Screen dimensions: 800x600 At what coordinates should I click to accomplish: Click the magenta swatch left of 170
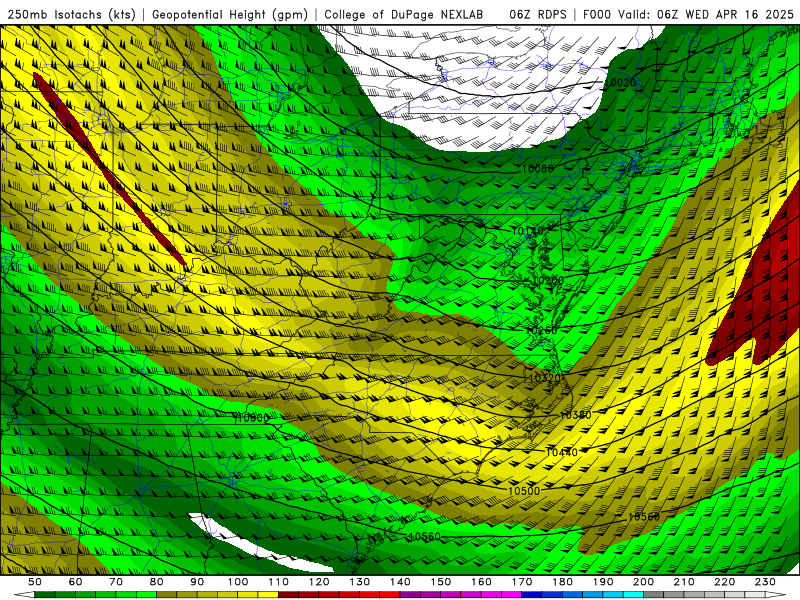click(x=511, y=595)
